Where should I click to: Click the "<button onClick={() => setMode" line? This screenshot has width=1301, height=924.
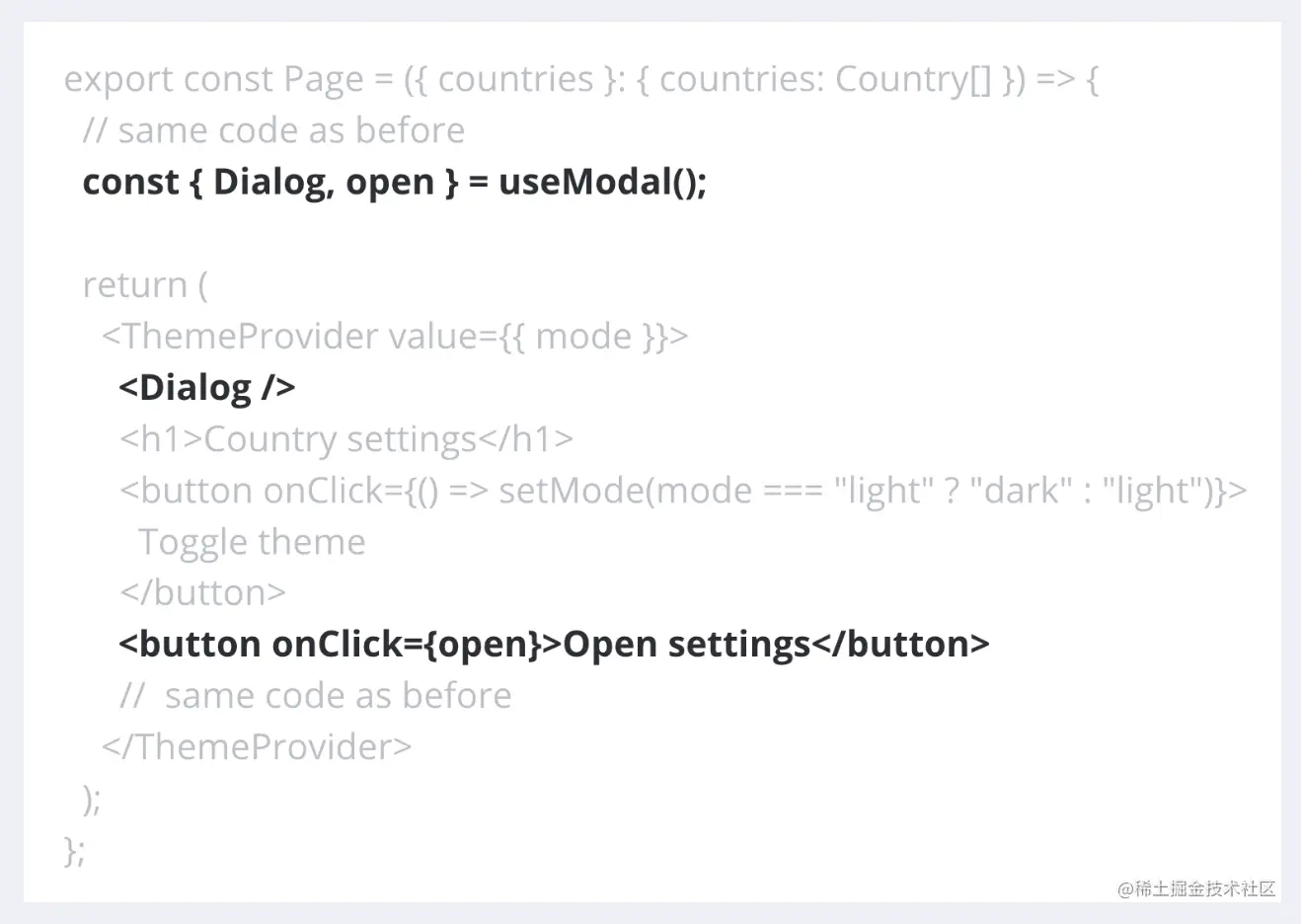click(683, 491)
